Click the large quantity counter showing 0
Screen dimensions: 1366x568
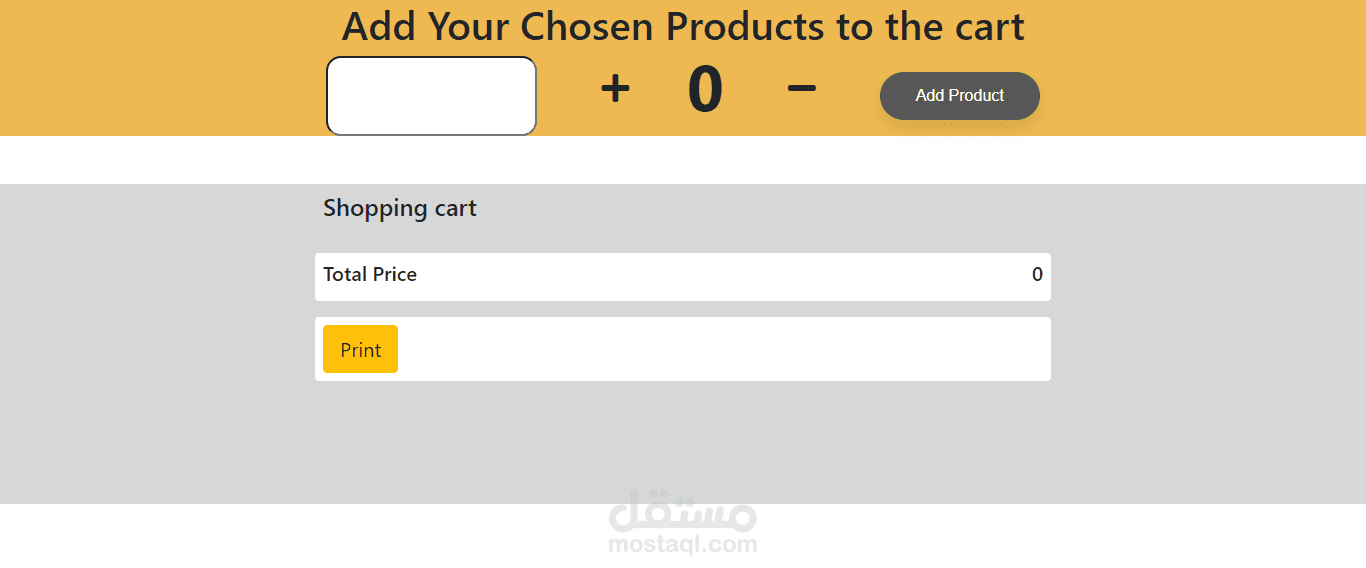(705, 89)
